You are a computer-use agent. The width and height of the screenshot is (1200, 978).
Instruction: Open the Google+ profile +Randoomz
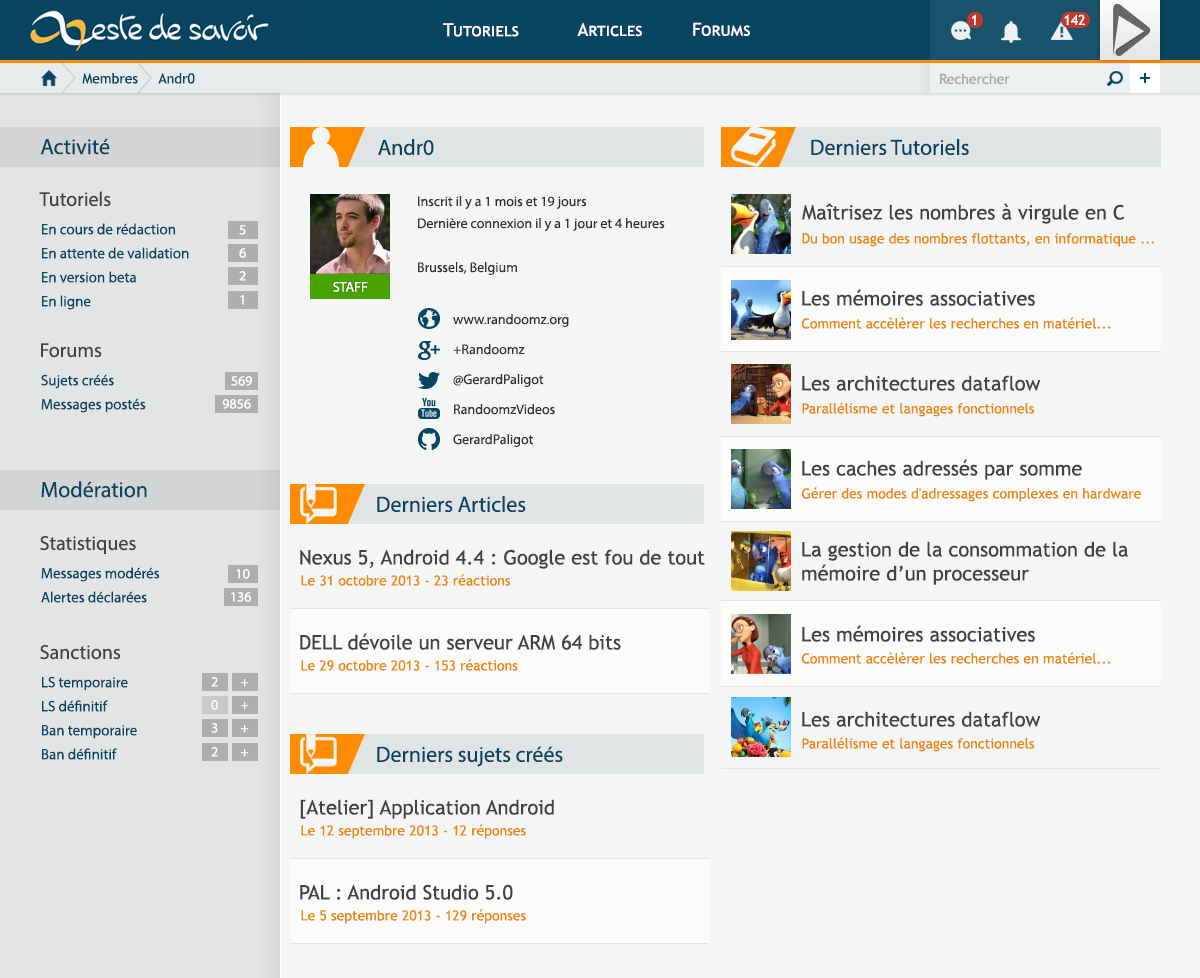coord(488,349)
